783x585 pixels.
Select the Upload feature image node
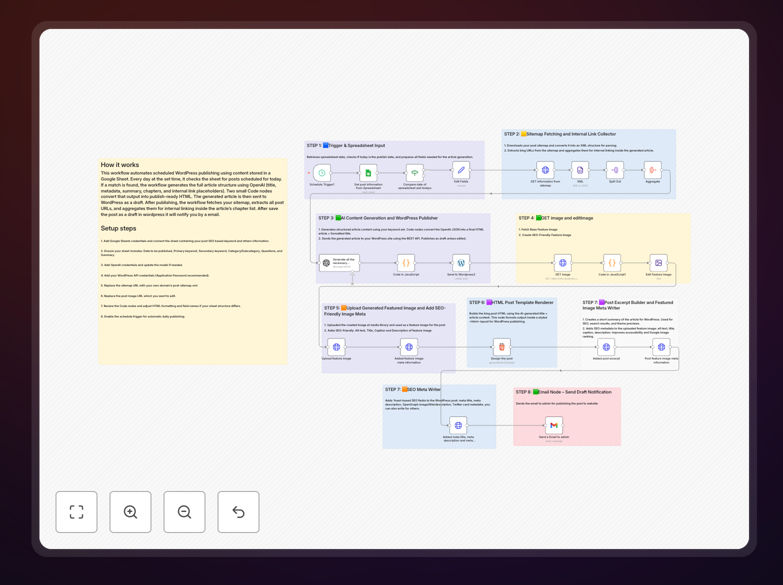coord(337,347)
